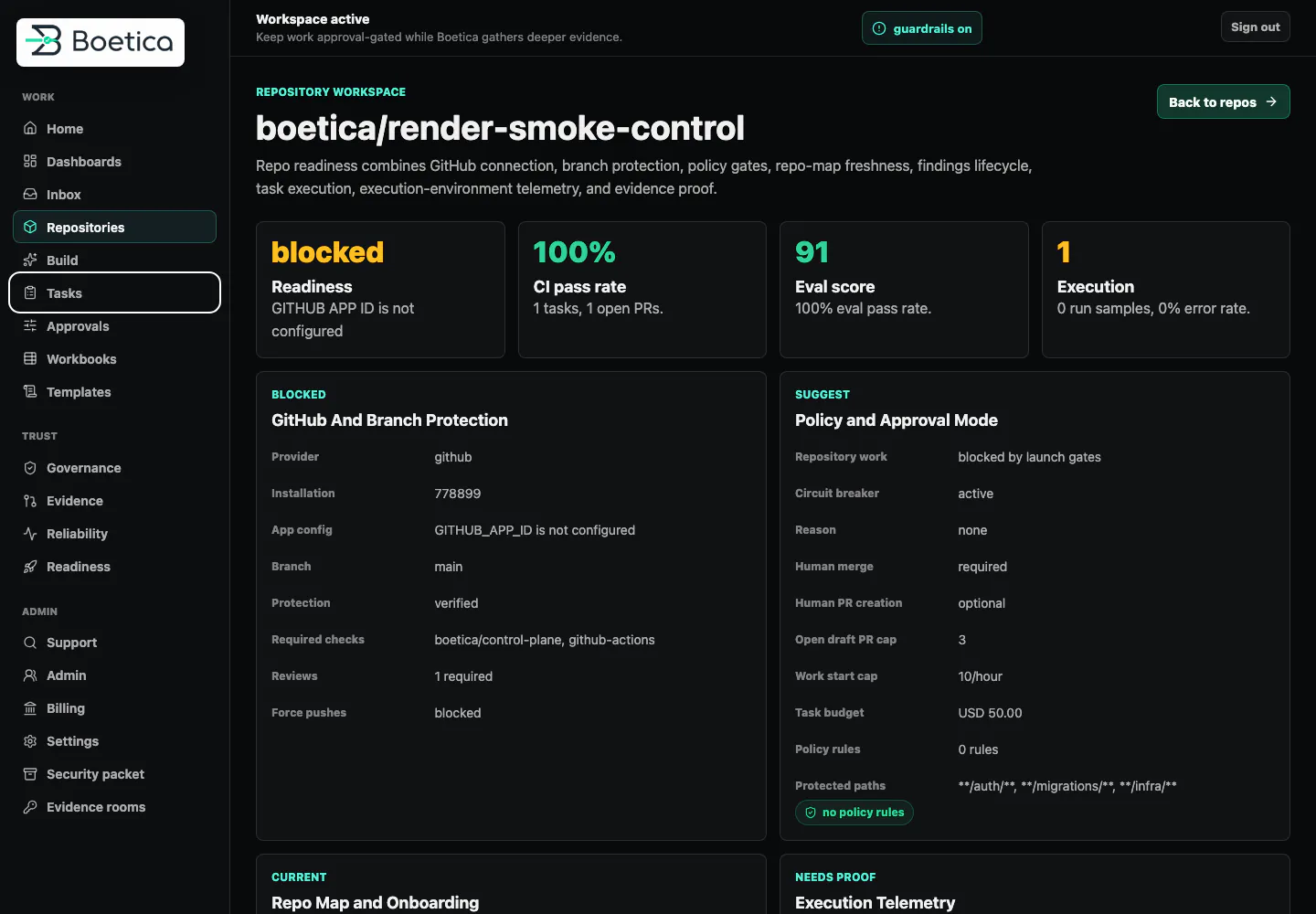Click the boetica/render-smoke-control title

pos(500,128)
